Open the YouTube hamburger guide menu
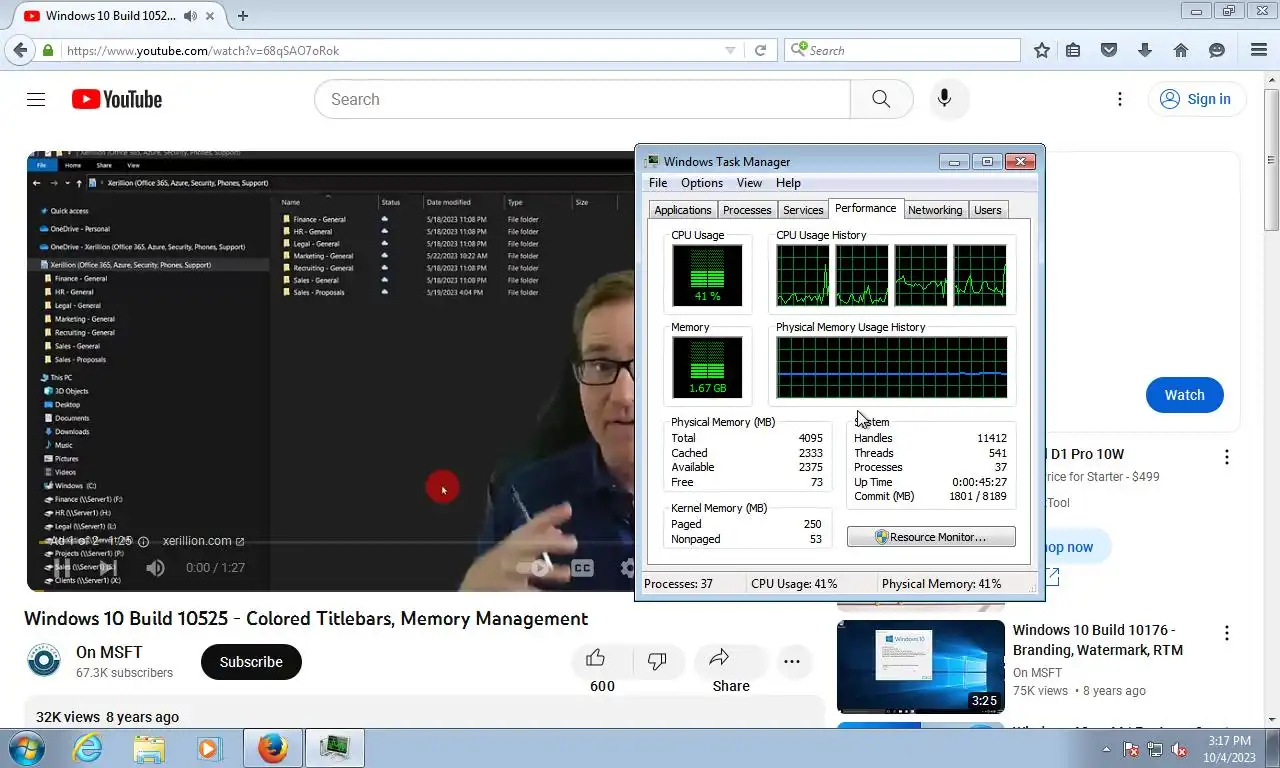Viewport: 1280px width, 768px height. pos(36,99)
